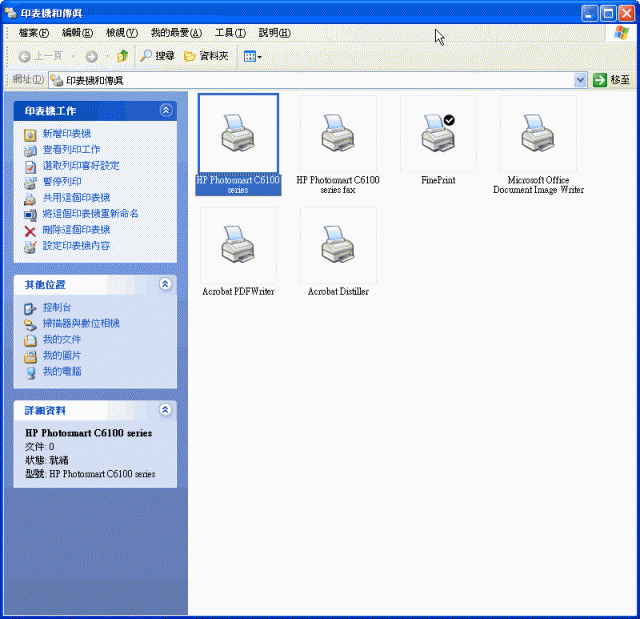The height and width of the screenshot is (619, 640).
Task: Select HP Photosmart C6100 series fax printer
Action: point(338,133)
